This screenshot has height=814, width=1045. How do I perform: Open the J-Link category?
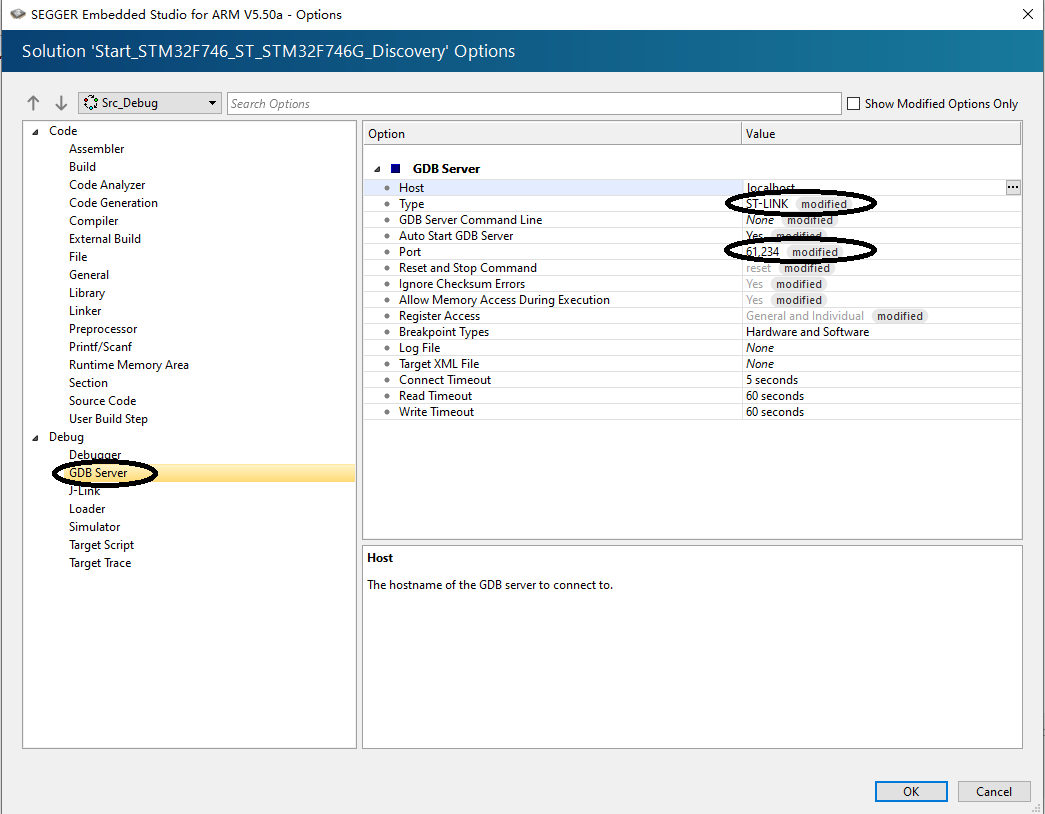[85, 491]
